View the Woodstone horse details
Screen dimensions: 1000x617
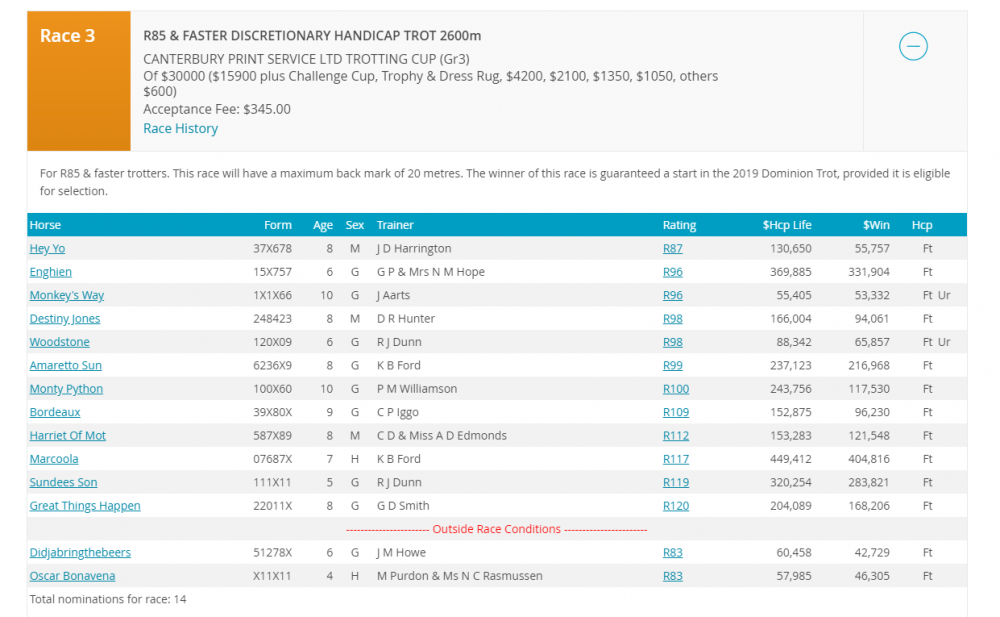click(x=59, y=342)
